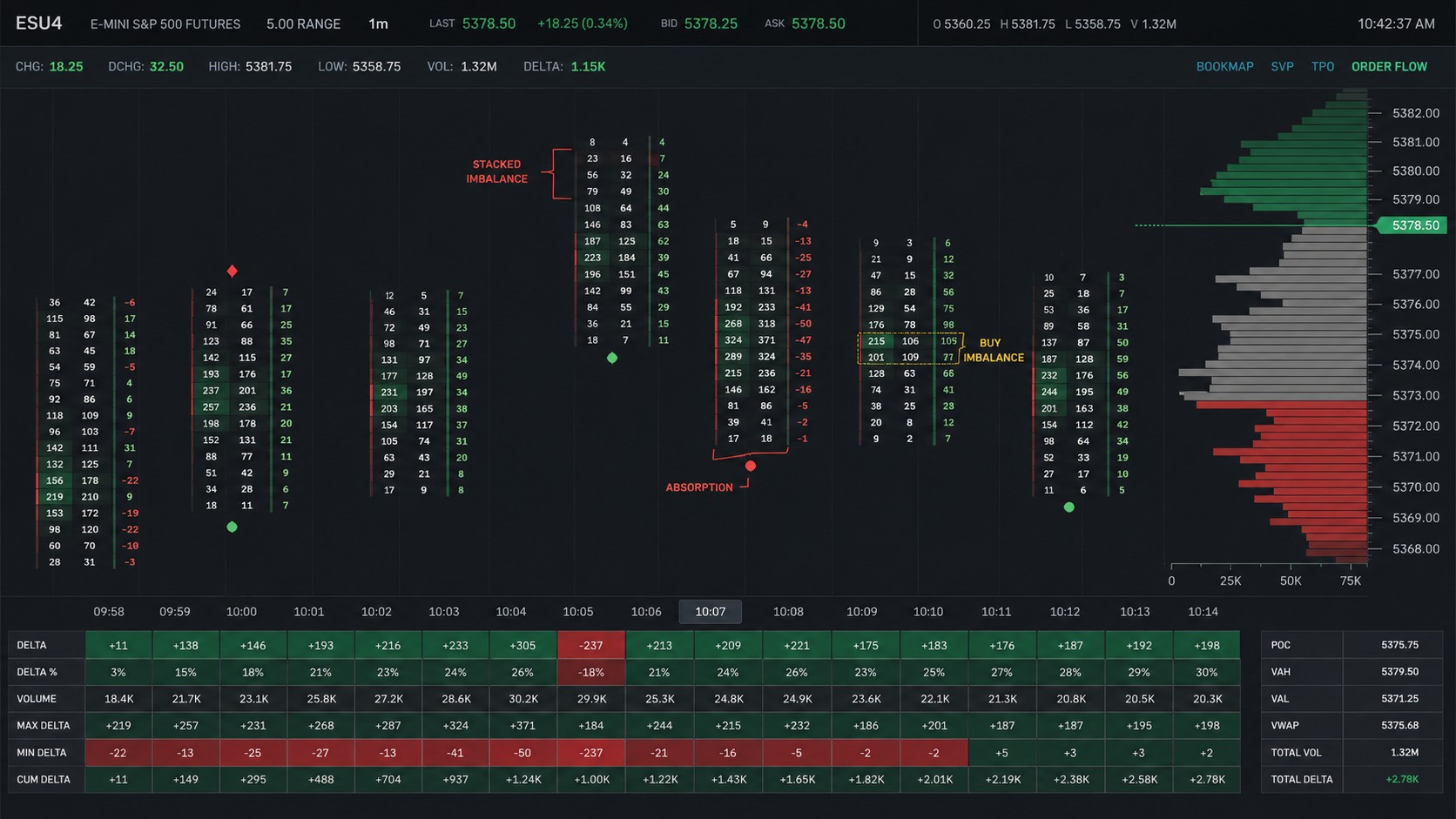Click the STACKED IMBALANCE annotation label
1456x819 pixels.
coord(496,171)
